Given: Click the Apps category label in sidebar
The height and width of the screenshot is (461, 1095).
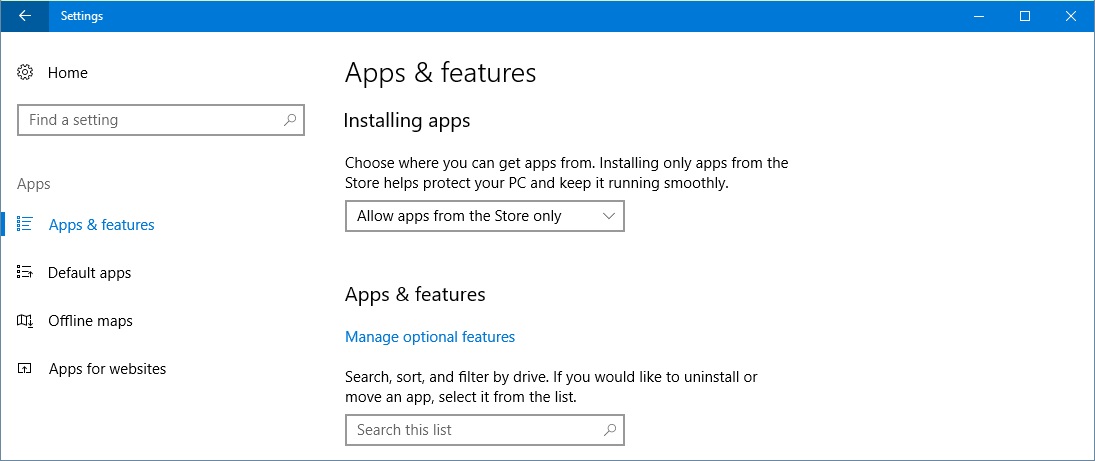Looking at the screenshot, I should click(34, 184).
